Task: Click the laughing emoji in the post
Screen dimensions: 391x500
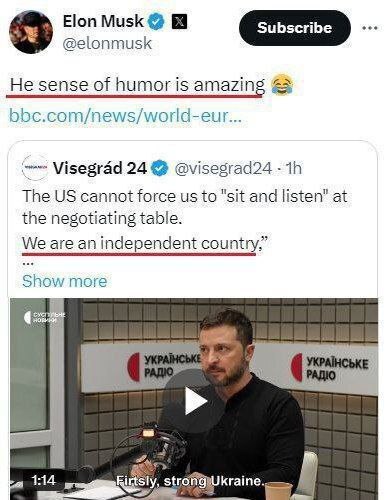Action: pyautogui.click(x=282, y=85)
